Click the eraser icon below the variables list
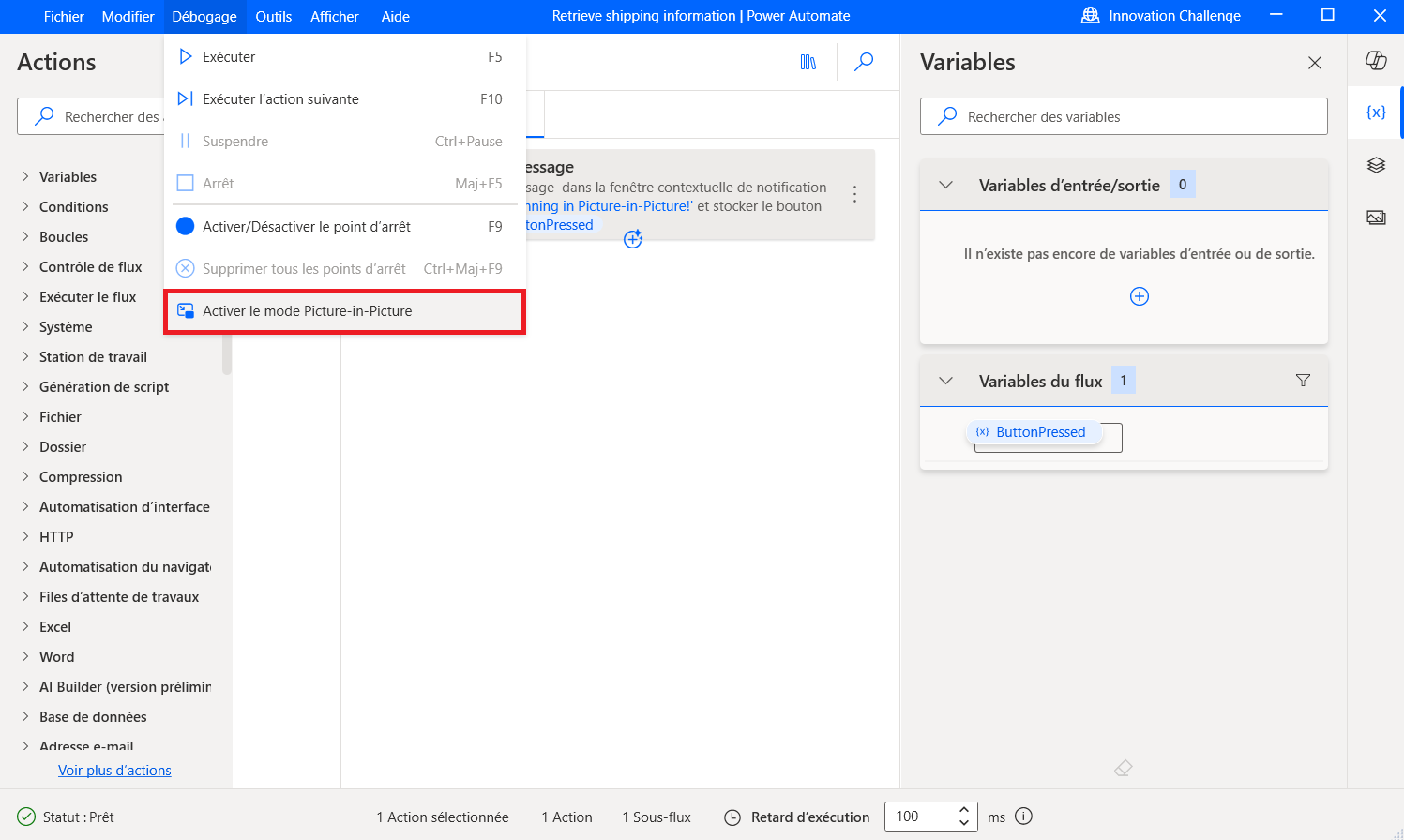This screenshot has height=840, width=1404. click(x=1124, y=768)
